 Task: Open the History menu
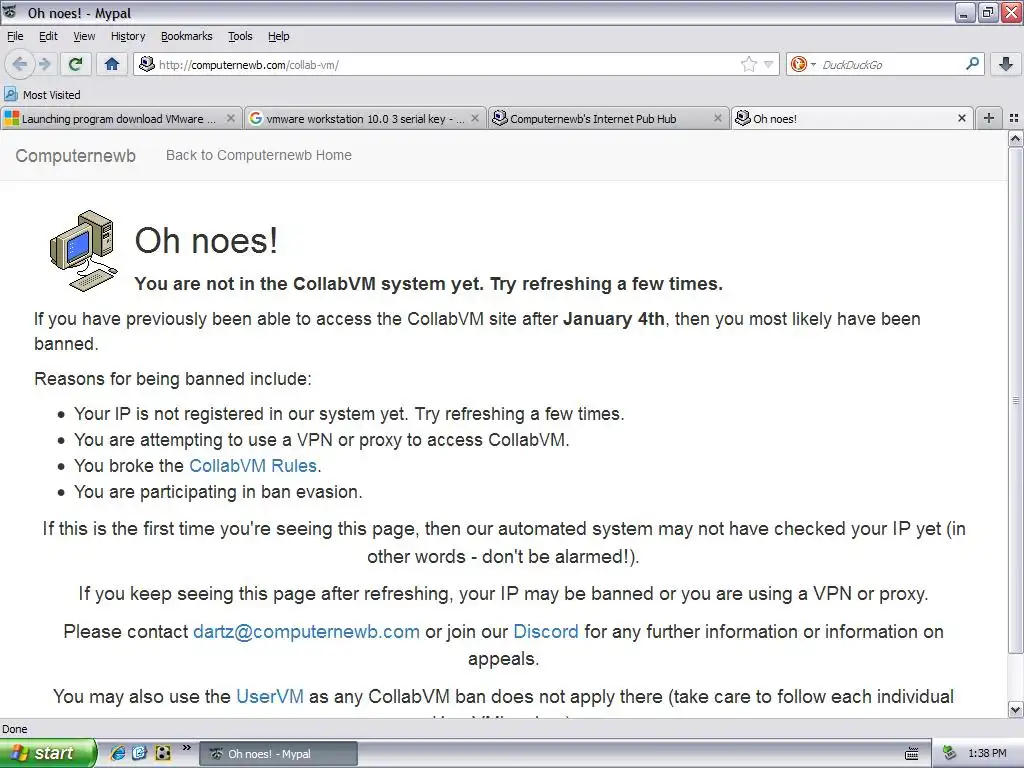[128, 36]
